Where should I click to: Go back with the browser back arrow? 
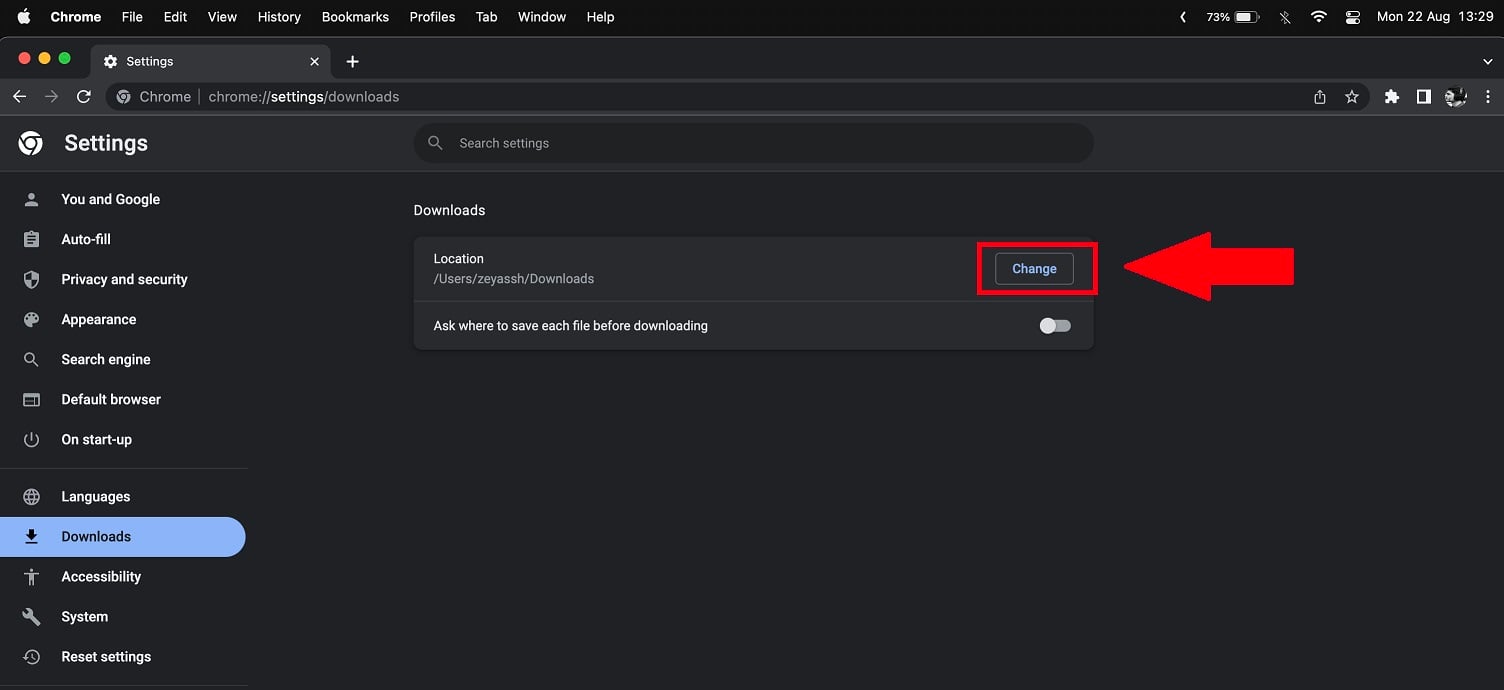[x=19, y=96]
